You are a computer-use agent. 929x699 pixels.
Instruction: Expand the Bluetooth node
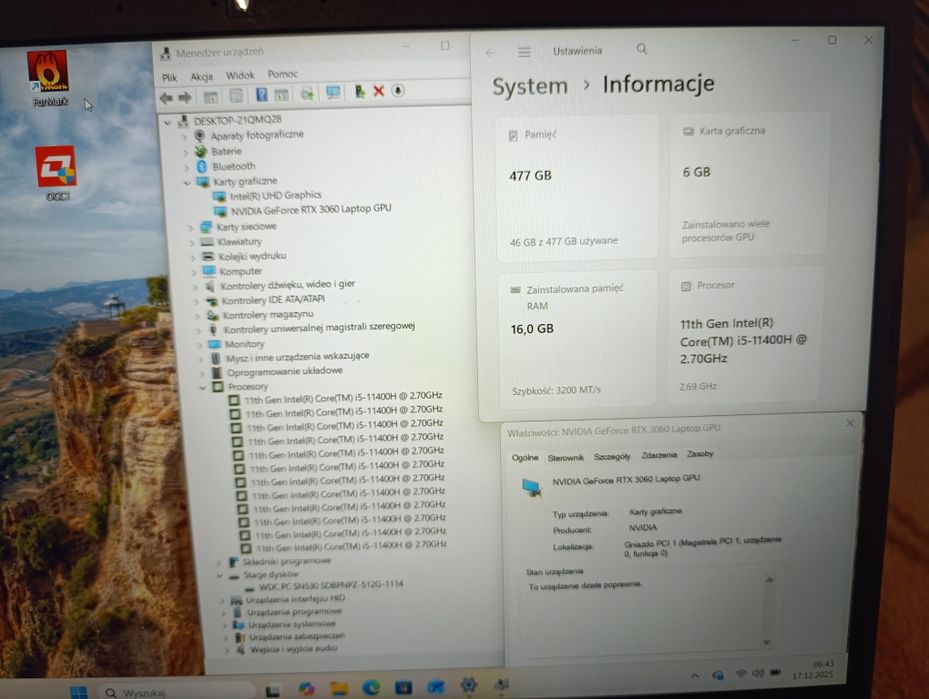(x=187, y=168)
